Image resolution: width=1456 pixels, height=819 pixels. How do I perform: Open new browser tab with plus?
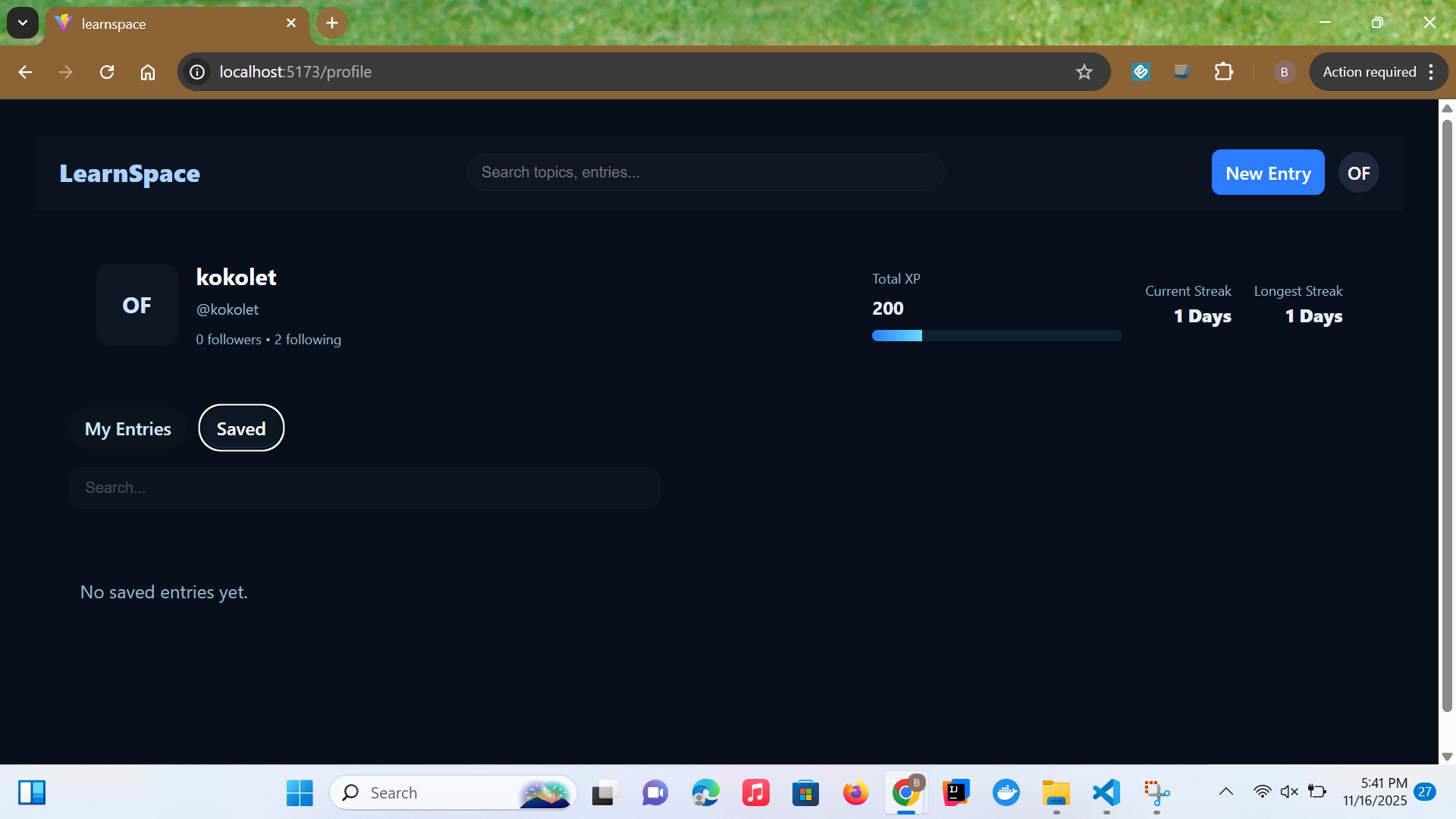click(332, 23)
